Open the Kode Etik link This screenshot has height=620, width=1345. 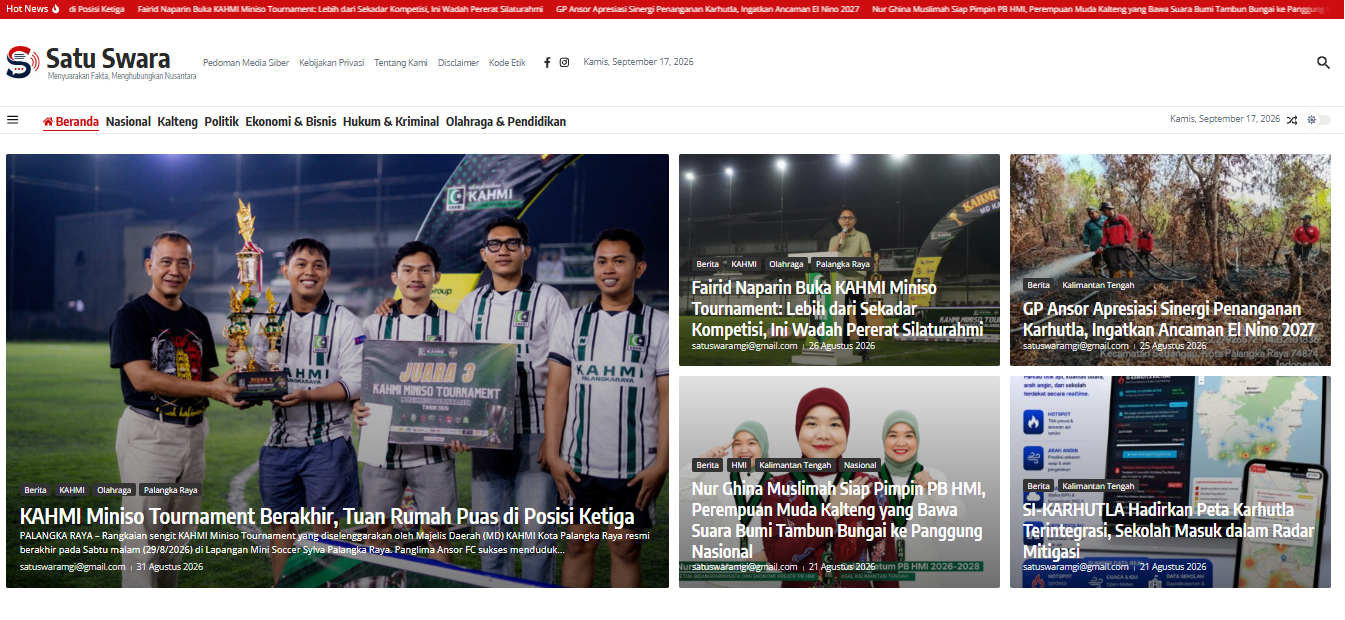tap(507, 62)
